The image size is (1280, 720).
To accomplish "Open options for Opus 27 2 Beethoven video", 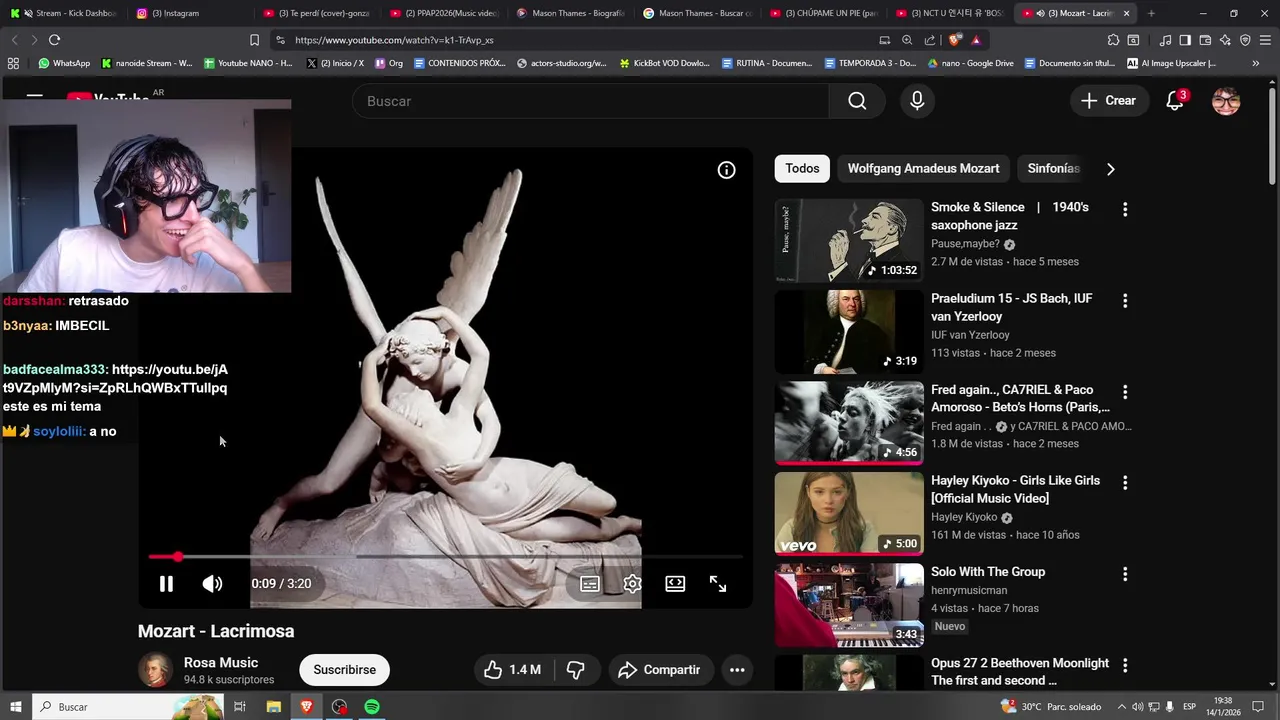I will 1125,665.
